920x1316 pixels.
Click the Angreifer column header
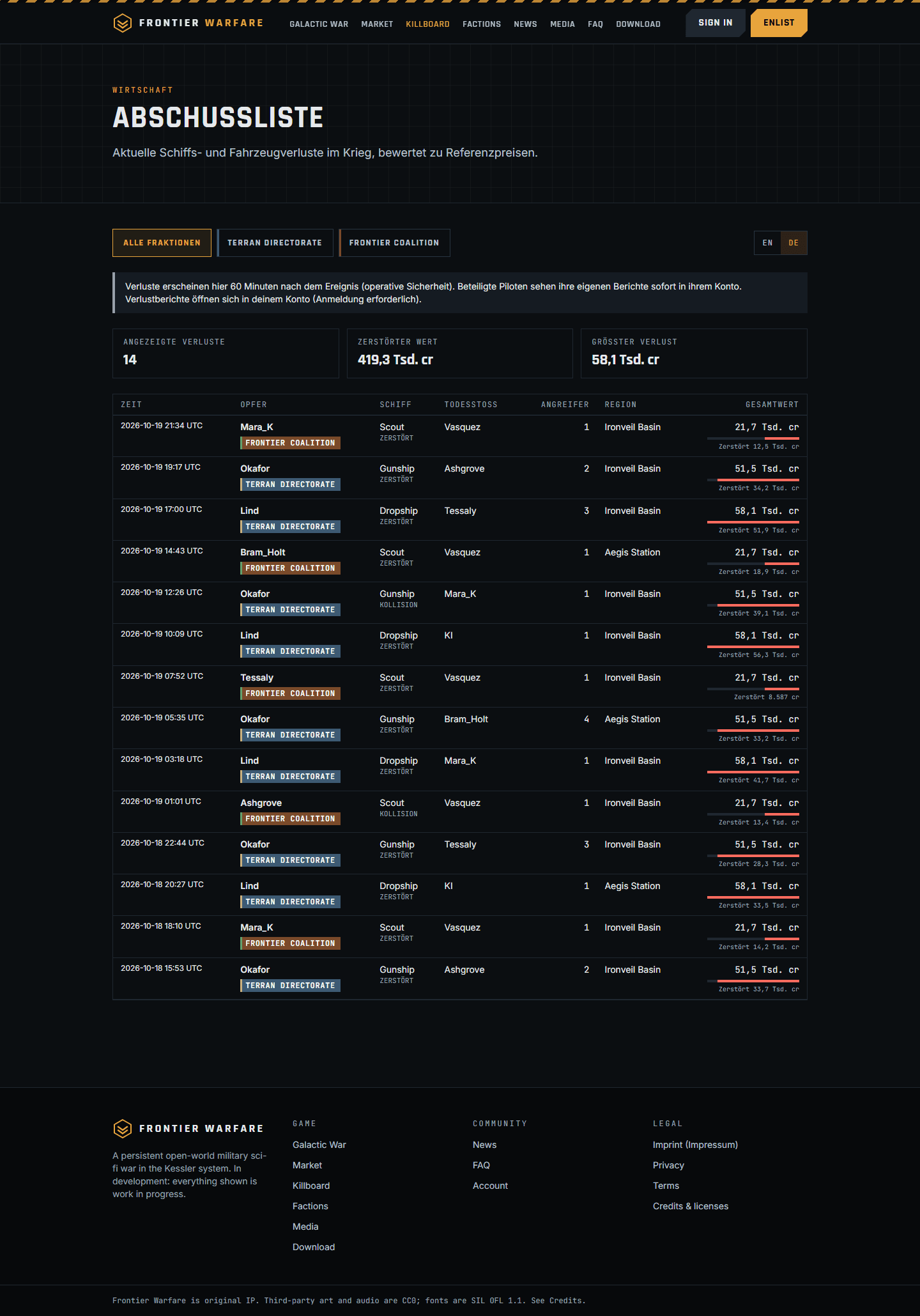(x=565, y=405)
